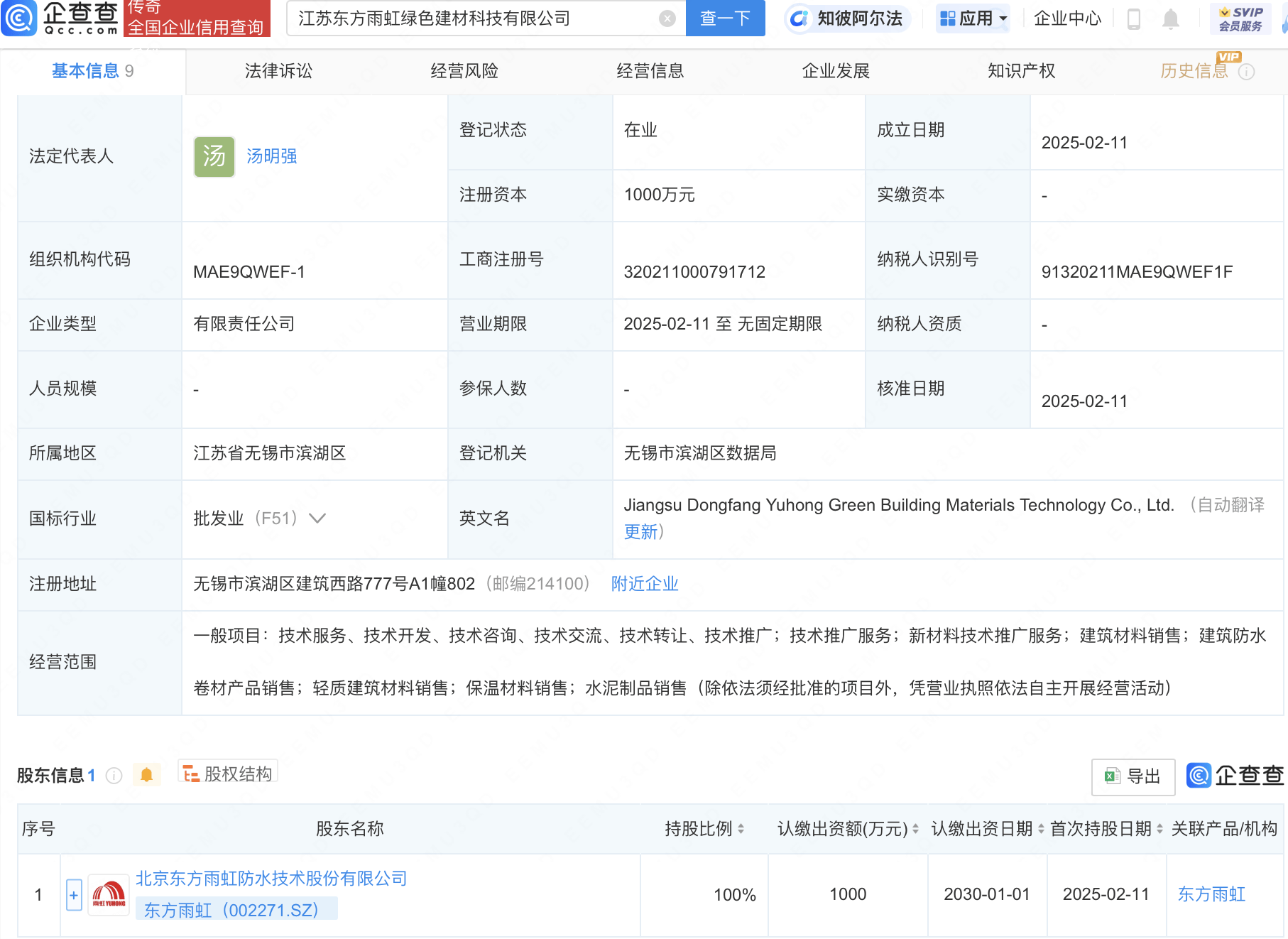Open 东方雨虹 related product link
This screenshot has width=1288, height=939.
[x=1211, y=894]
